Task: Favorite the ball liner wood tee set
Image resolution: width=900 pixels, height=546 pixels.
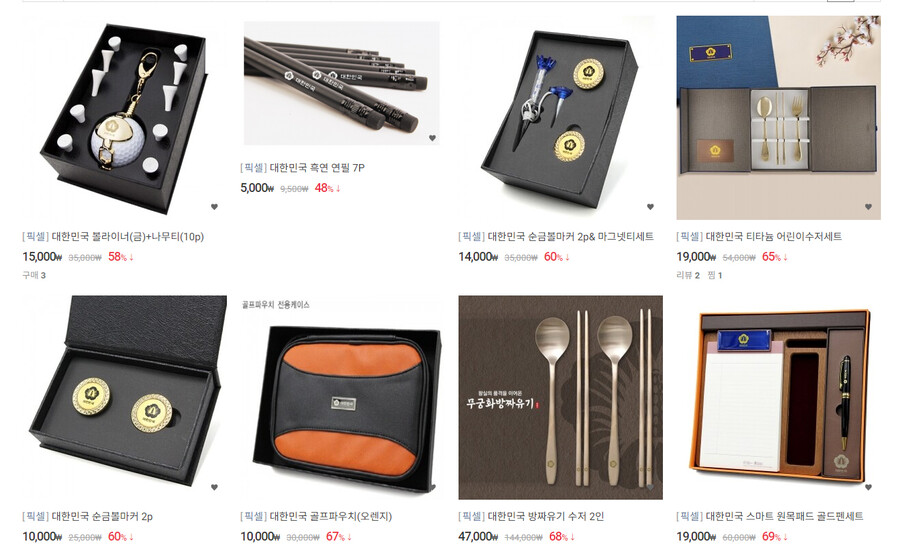Action: (x=214, y=207)
